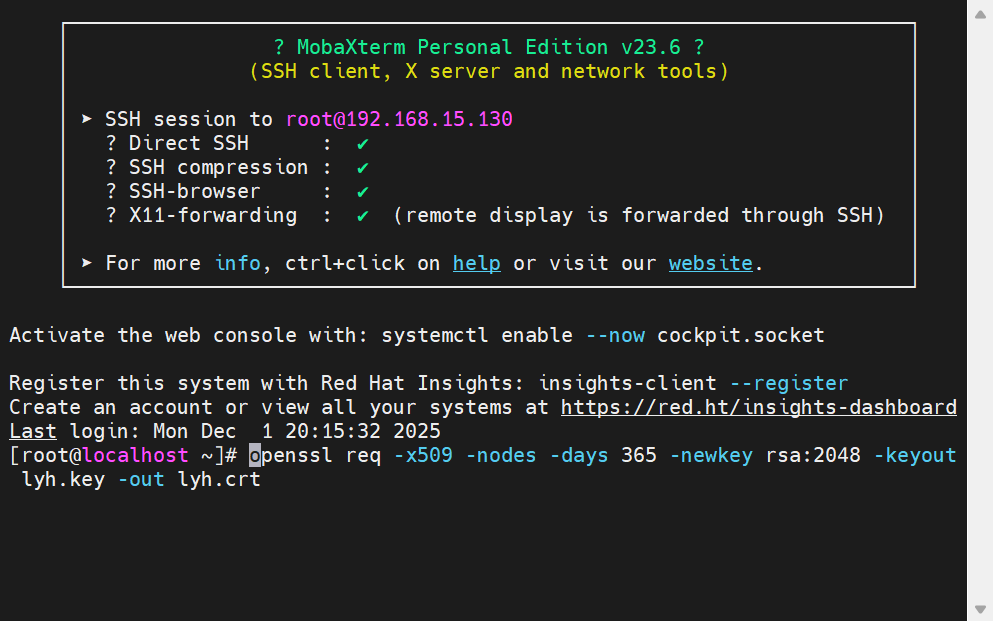Click the X11-forwarding green checkmark
This screenshot has width=993, height=621.
[x=362, y=216]
